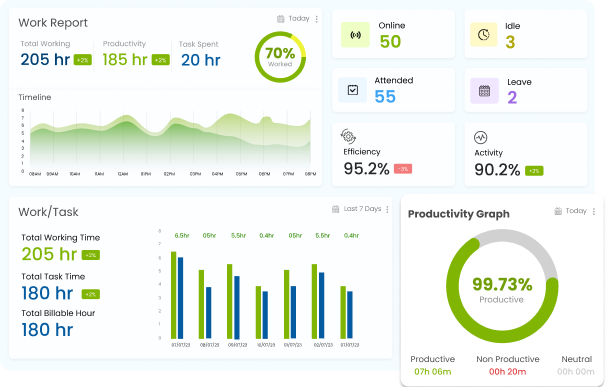
Task: Open the Productivity Graph three-dot menu
Action: pyautogui.click(x=594, y=211)
